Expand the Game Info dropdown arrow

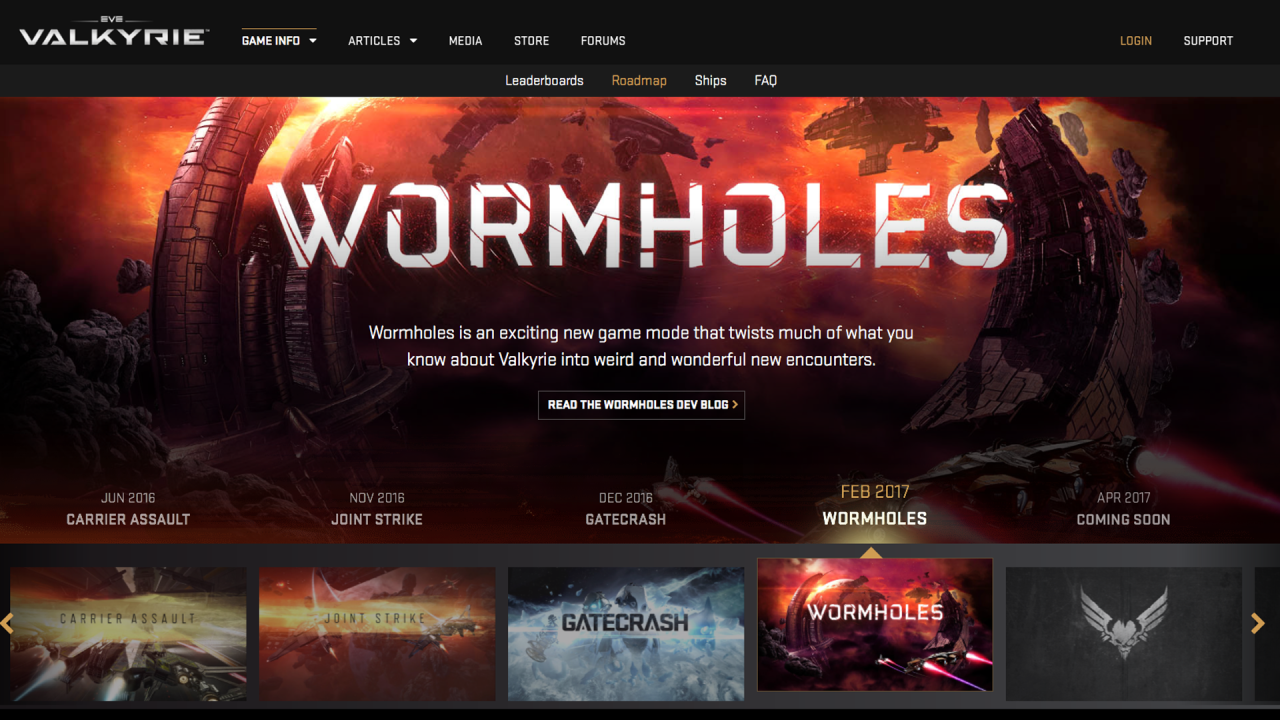click(313, 41)
